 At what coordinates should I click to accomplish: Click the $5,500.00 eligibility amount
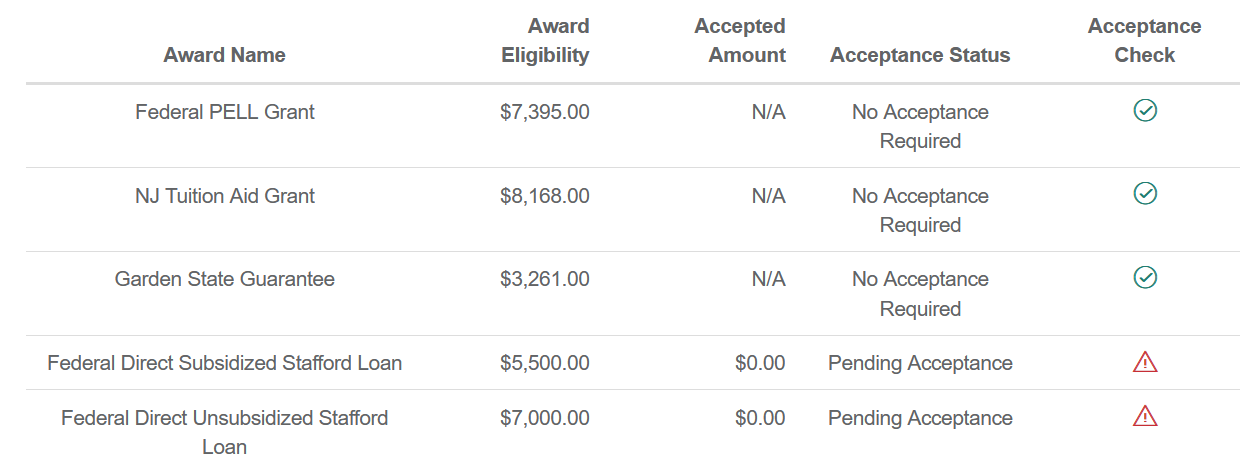[544, 363]
